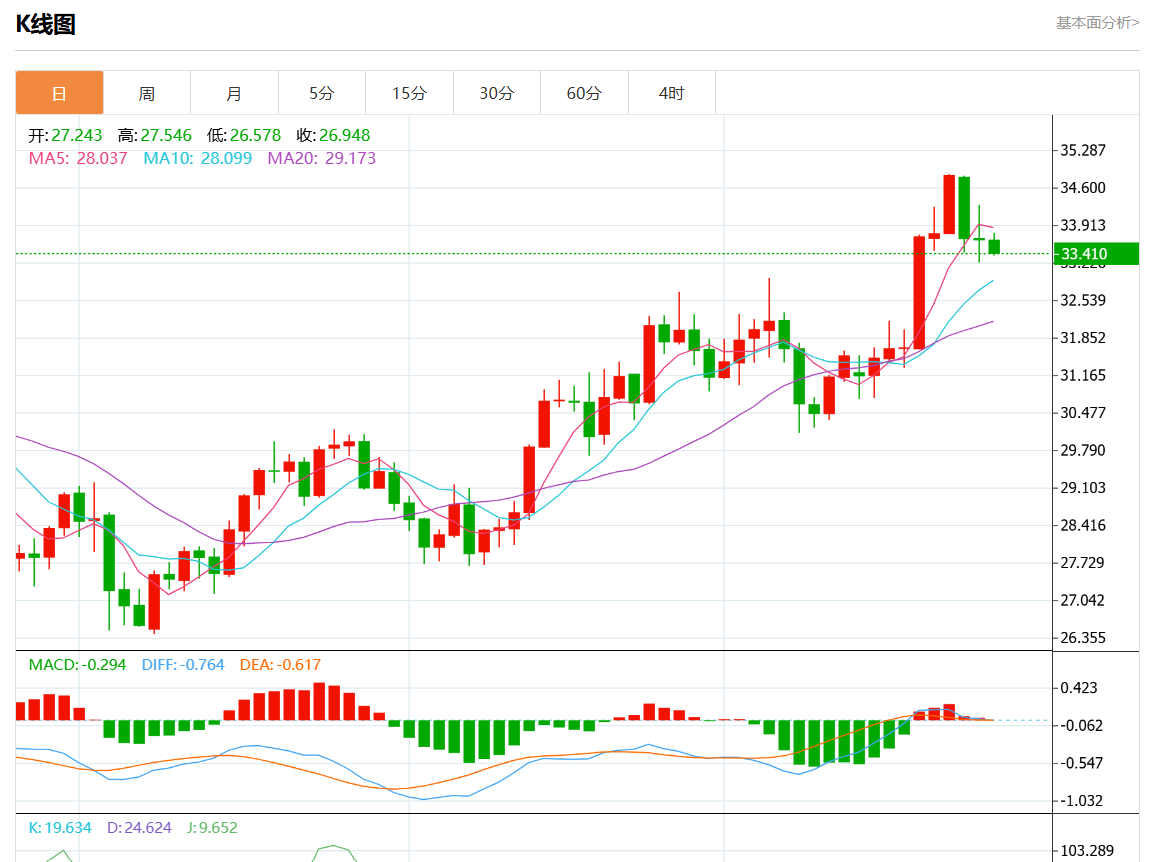Click the 低:26.578 low price text
This screenshot has width=1162, height=862.
(x=244, y=135)
